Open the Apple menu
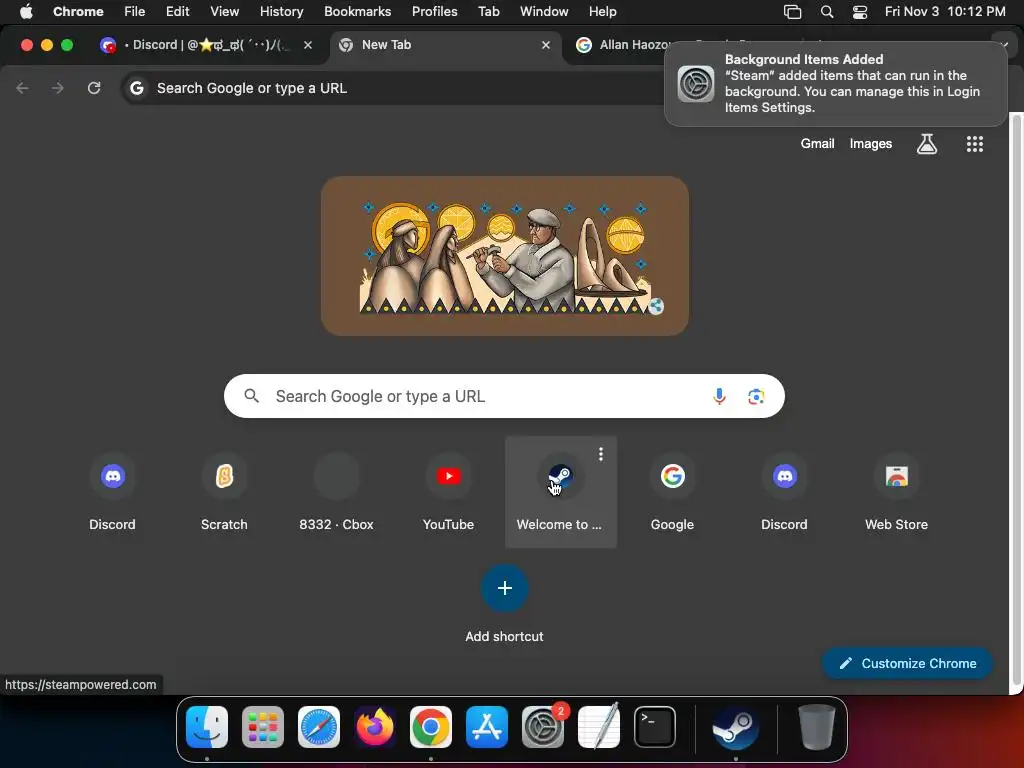1024x768 pixels. pyautogui.click(x=25, y=11)
